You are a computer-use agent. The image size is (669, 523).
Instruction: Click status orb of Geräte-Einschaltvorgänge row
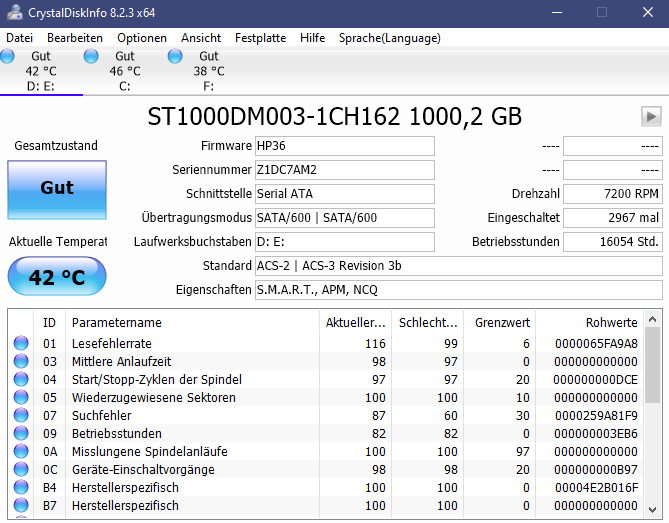pos(21,469)
